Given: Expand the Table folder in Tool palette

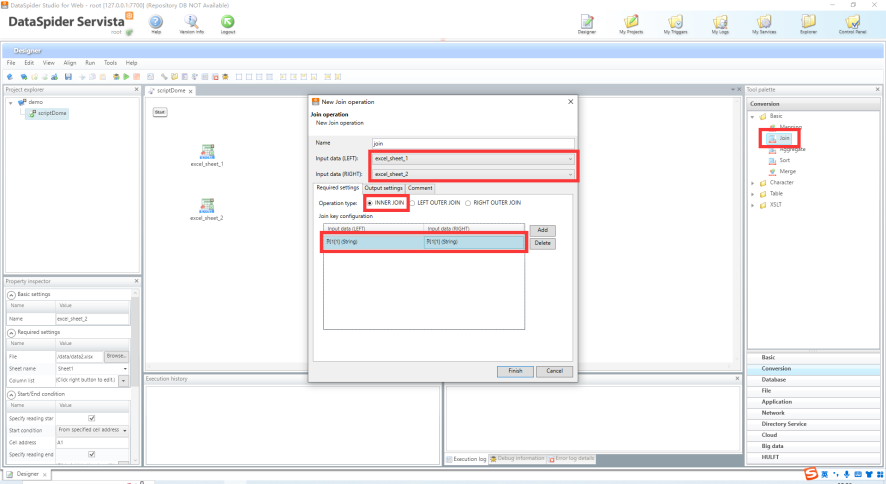Looking at the screenshot, I should click(x=753, y=194).
